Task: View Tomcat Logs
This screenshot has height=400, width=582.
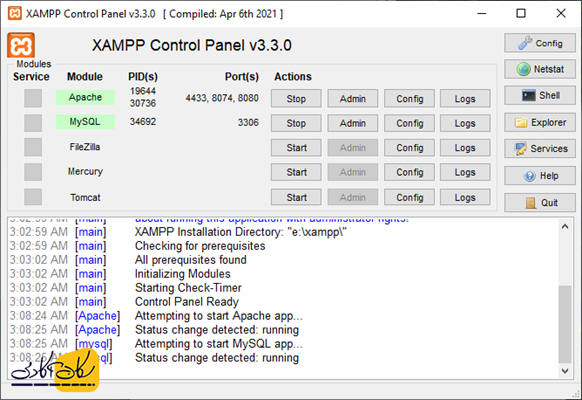Action: point(465,197)
